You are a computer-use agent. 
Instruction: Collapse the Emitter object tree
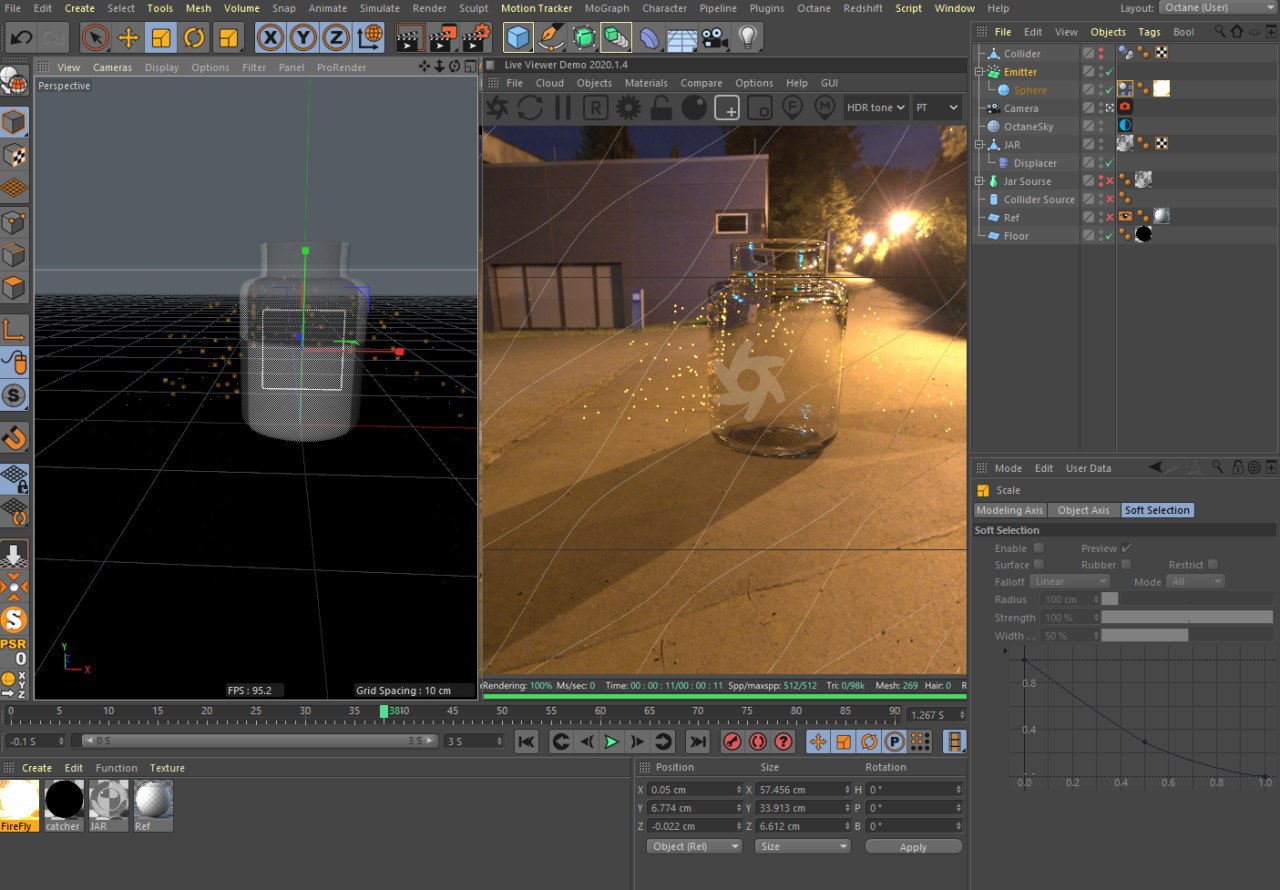(x=980, y=72)
